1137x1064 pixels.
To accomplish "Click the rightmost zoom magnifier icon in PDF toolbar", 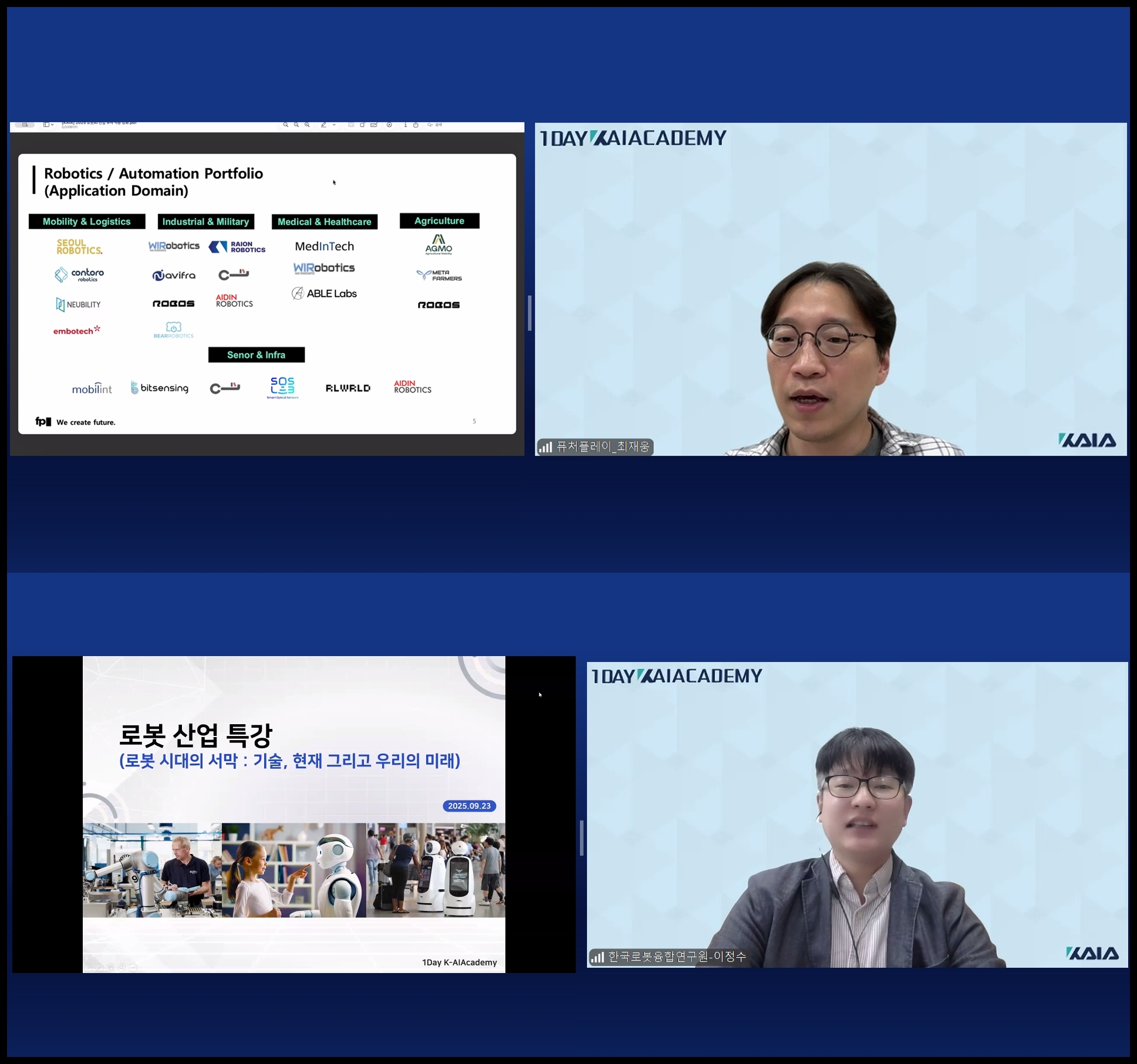I will click(307, 124).
